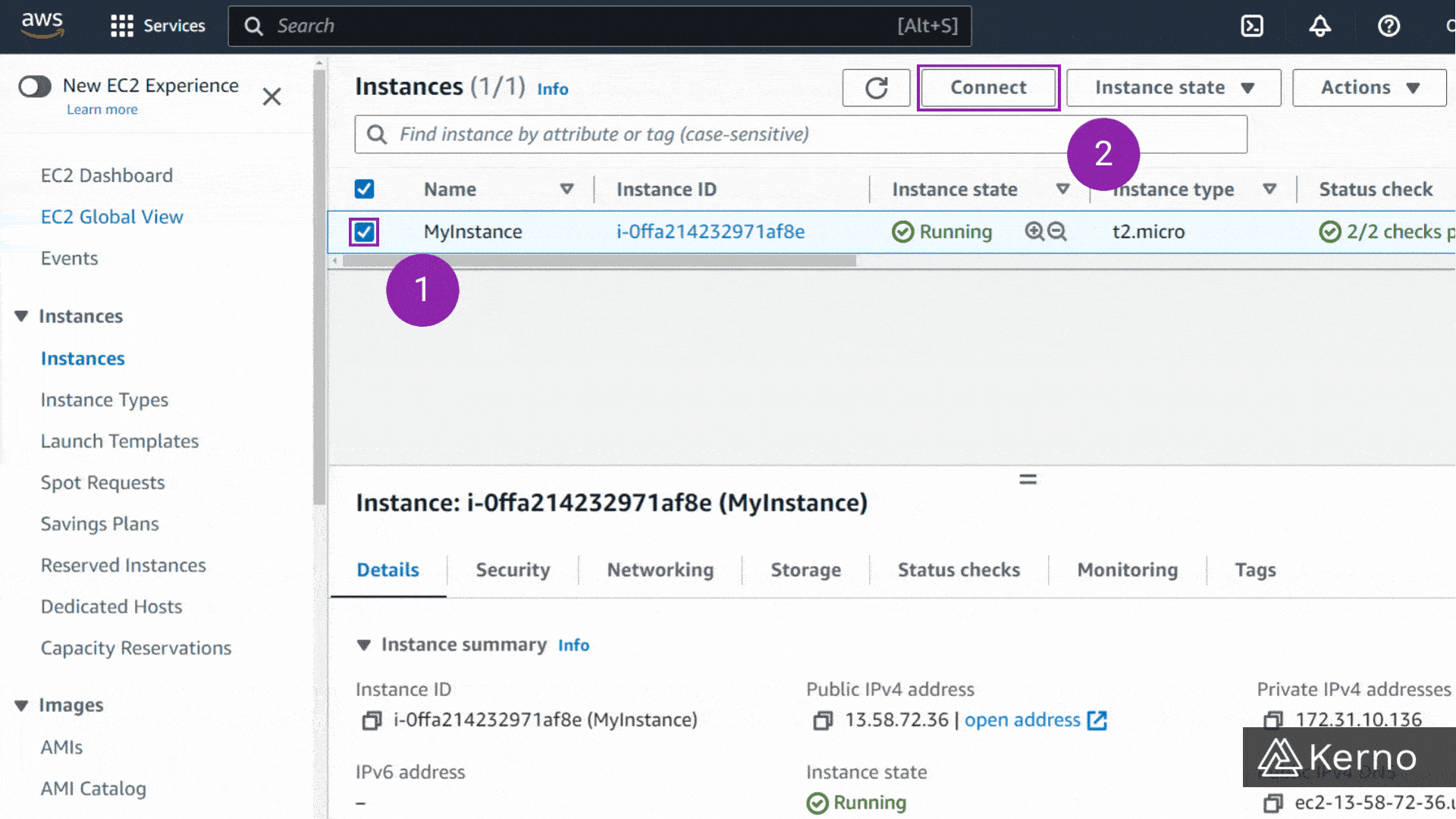Image resolution: width=1456 pixels, height=819 pixels.
Task: Switch to the Details tab
Action: coord(388,570)
